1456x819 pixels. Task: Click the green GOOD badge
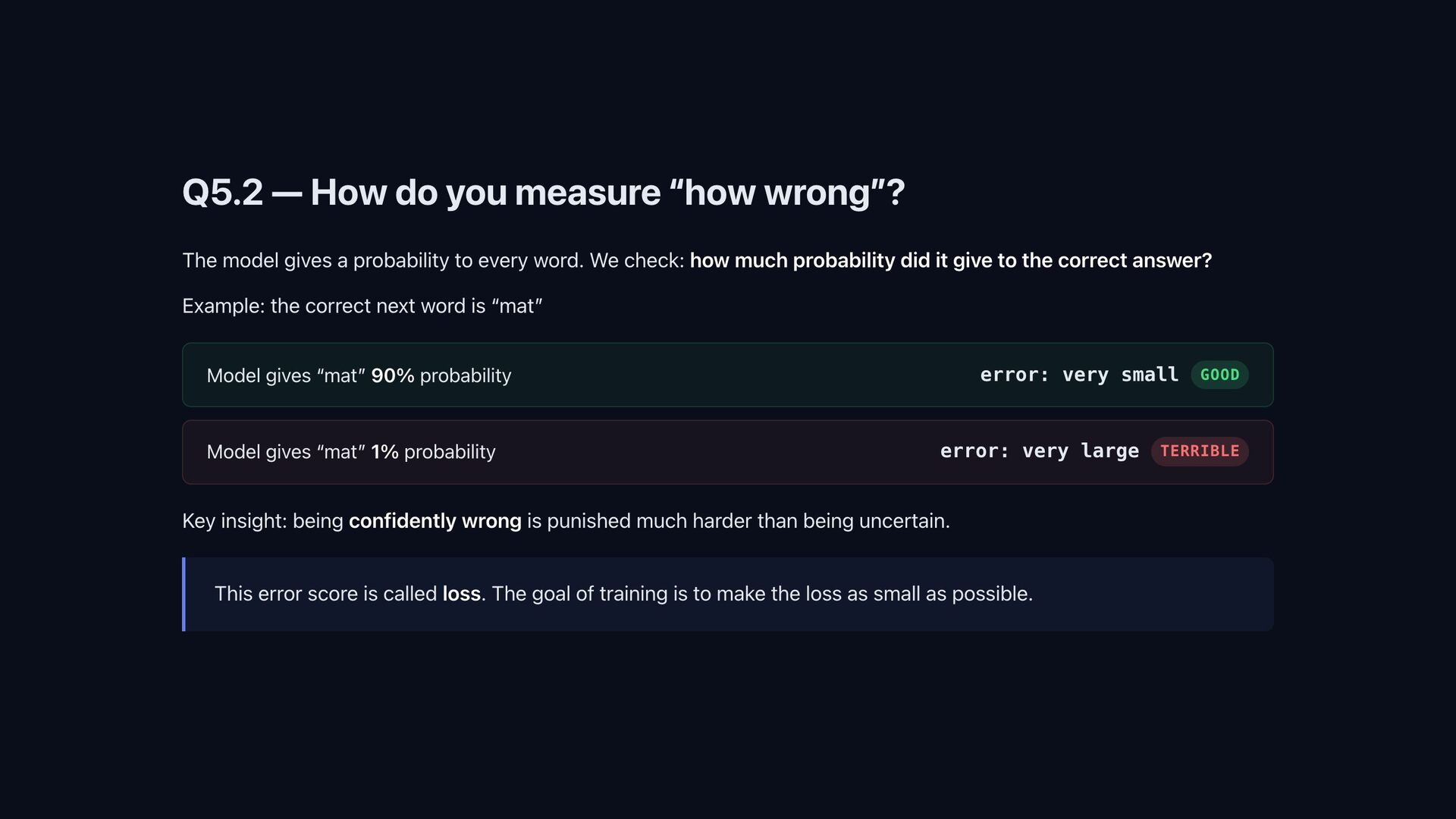[x=1219, y=375]
